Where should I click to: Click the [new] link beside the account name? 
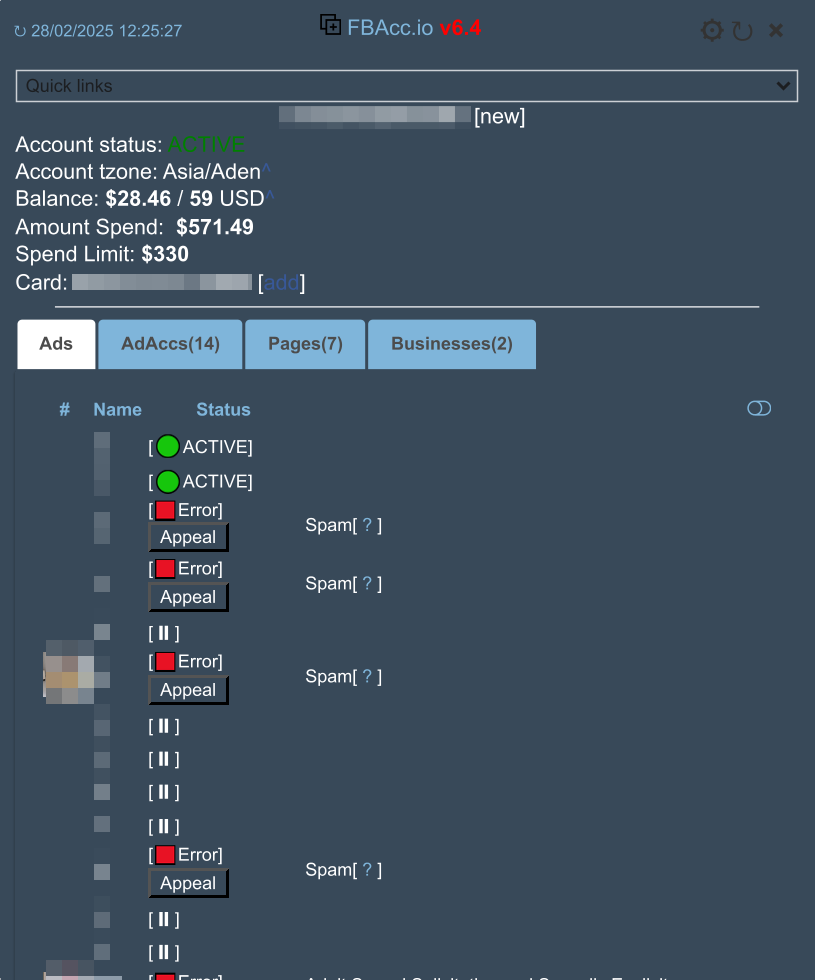click(499, 116)
